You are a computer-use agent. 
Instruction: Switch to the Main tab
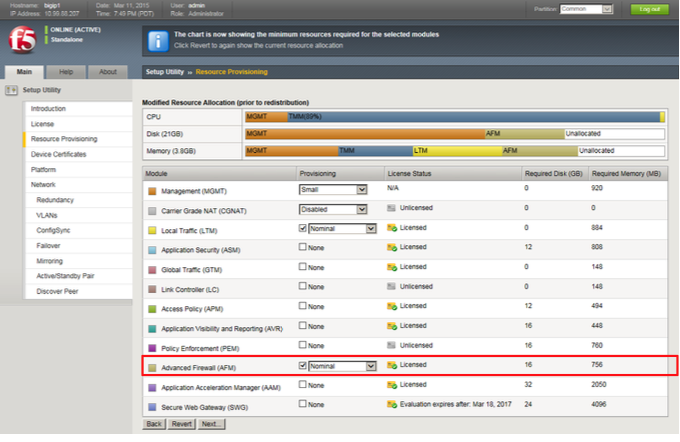point(24,72)
